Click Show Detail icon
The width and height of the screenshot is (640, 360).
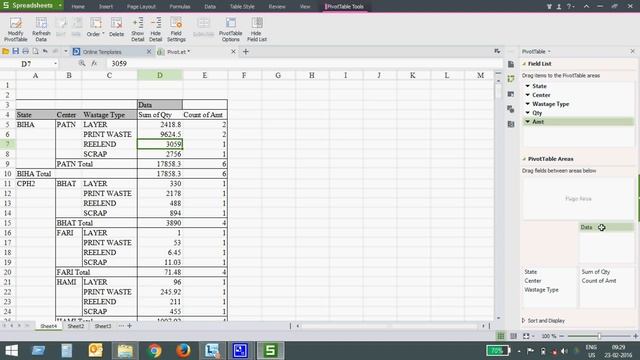(x=138, y=29)
